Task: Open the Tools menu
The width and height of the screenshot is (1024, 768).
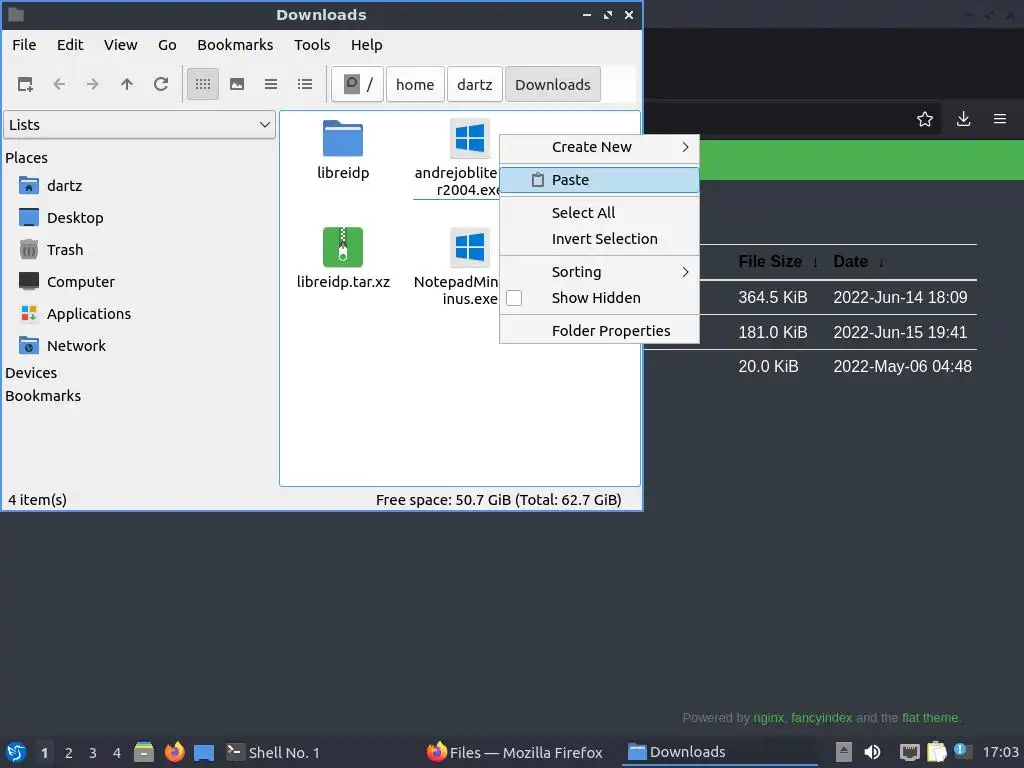Action: (x=312, y=45)
